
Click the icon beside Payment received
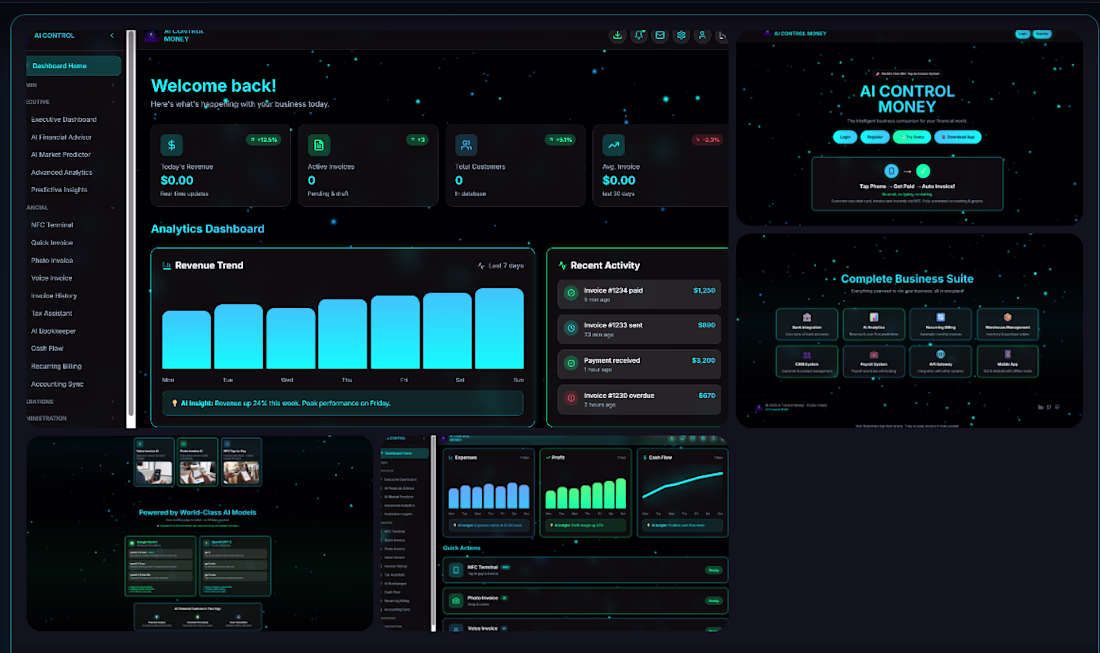[571, 363]
